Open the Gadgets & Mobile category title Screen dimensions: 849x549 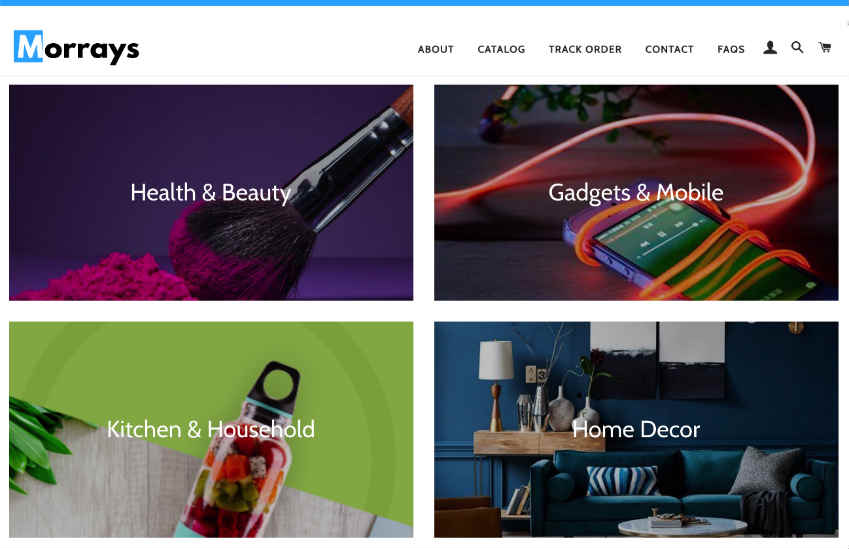(636, 193)
